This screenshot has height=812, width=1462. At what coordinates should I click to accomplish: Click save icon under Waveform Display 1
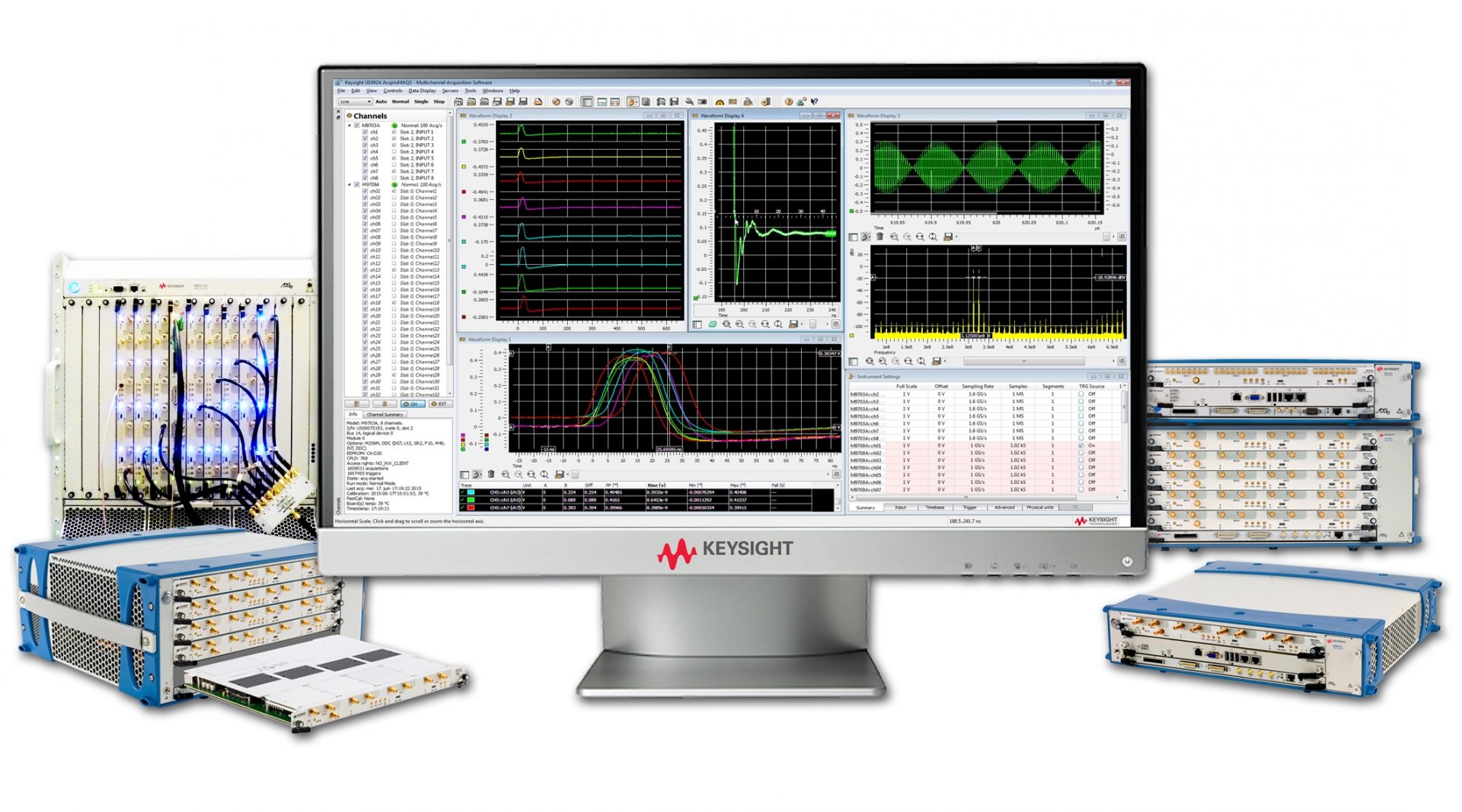[559, 475]
